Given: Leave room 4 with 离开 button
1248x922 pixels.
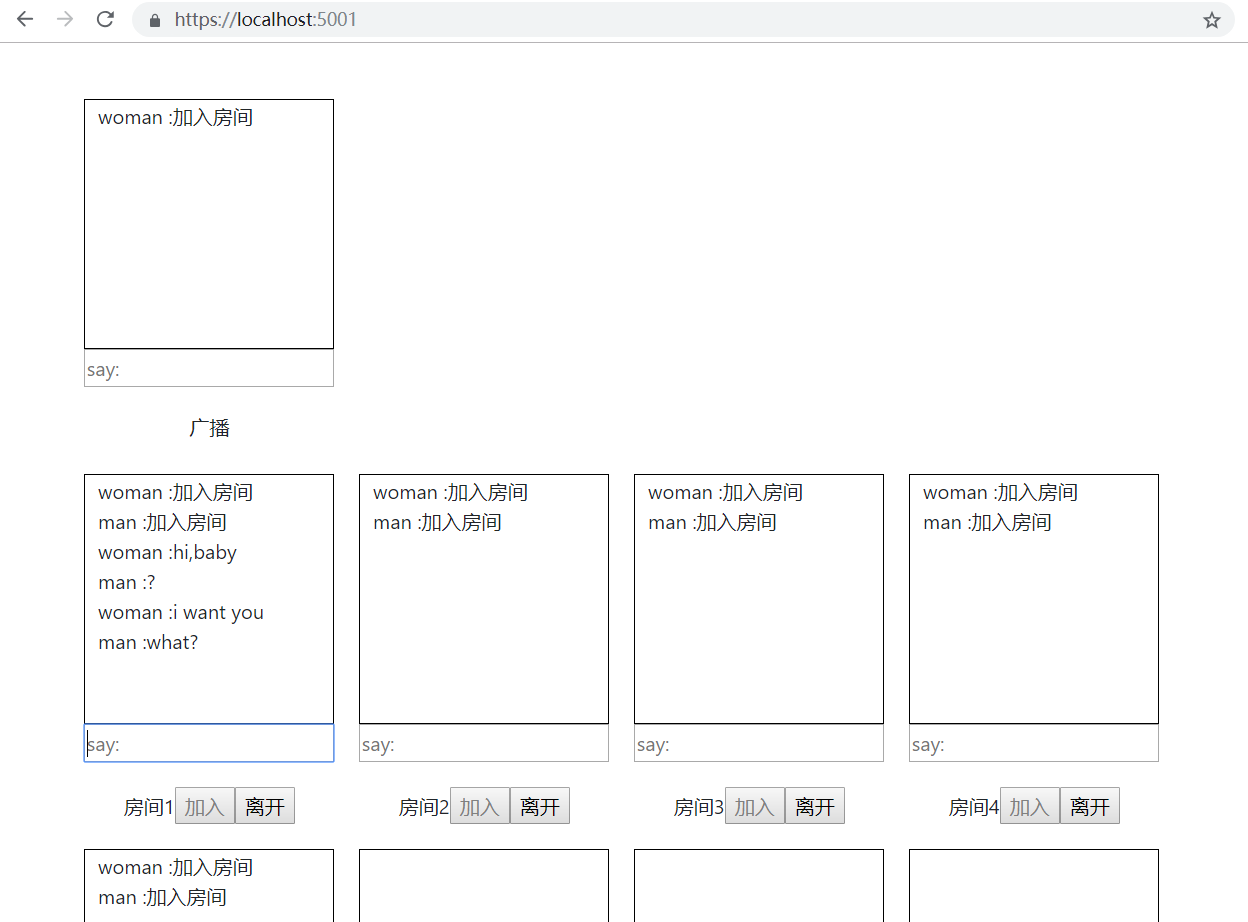Looking at the screenshot, I should [x=1090, y=806].
